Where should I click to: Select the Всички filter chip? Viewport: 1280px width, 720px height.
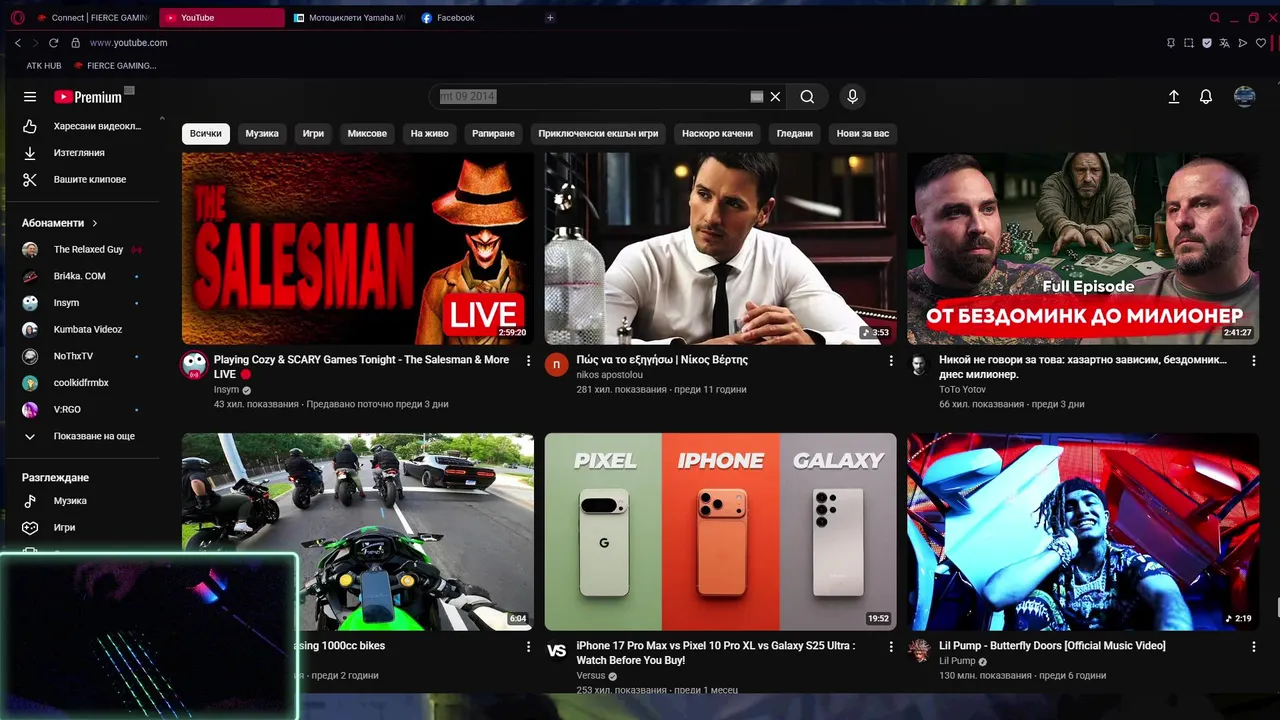pyautogui.click(x=206, y=133)
